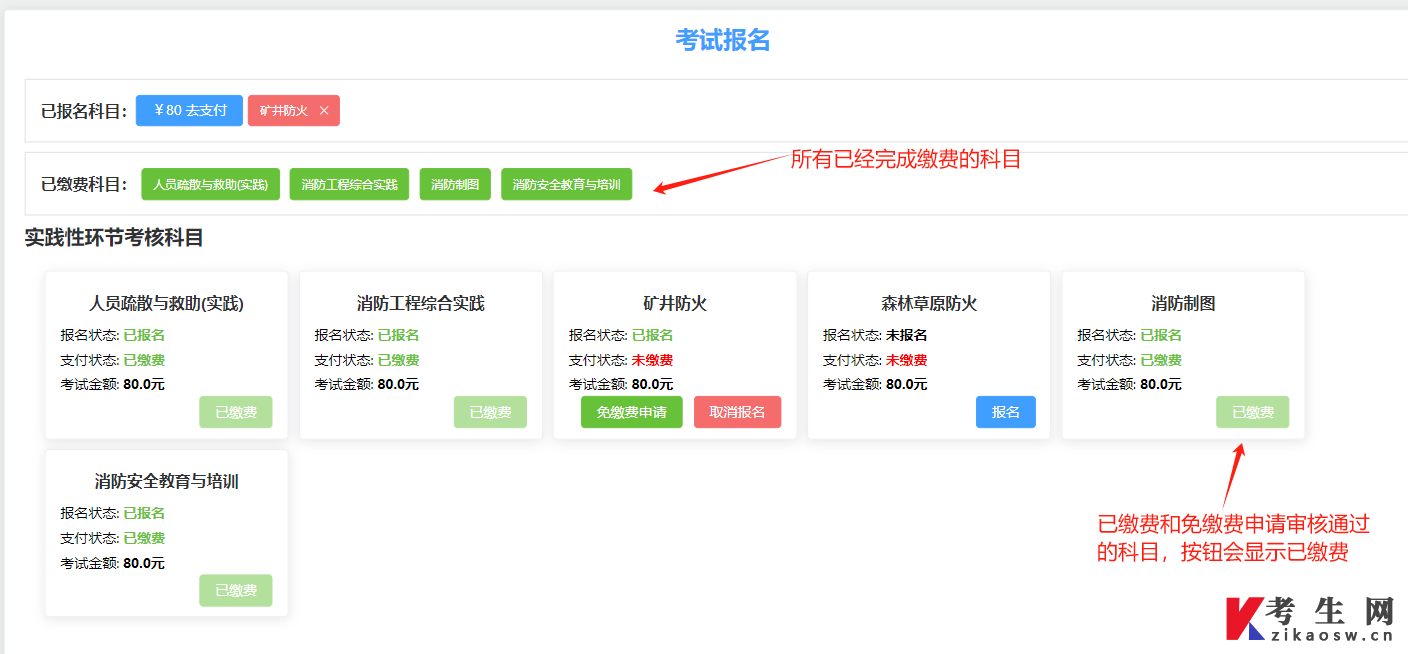Remove 矿井防火 tag via its X icon
Viewport: 1408px width, 654px height.
pyautogui.click(x=324, y=111)
